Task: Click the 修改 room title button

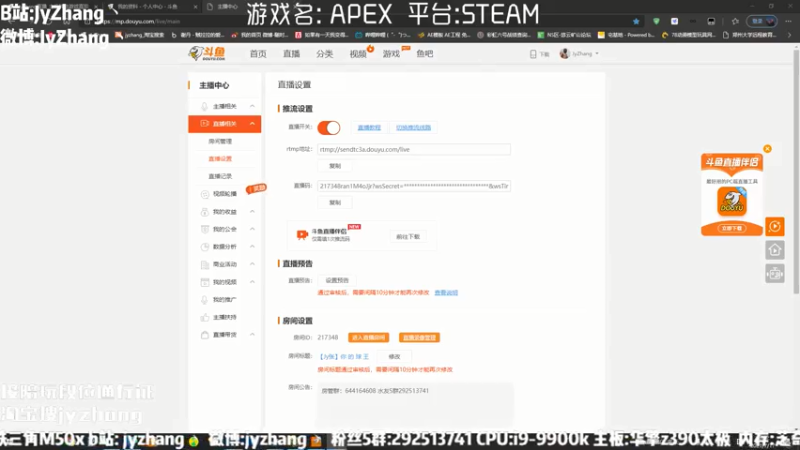Action: point(394,357)
